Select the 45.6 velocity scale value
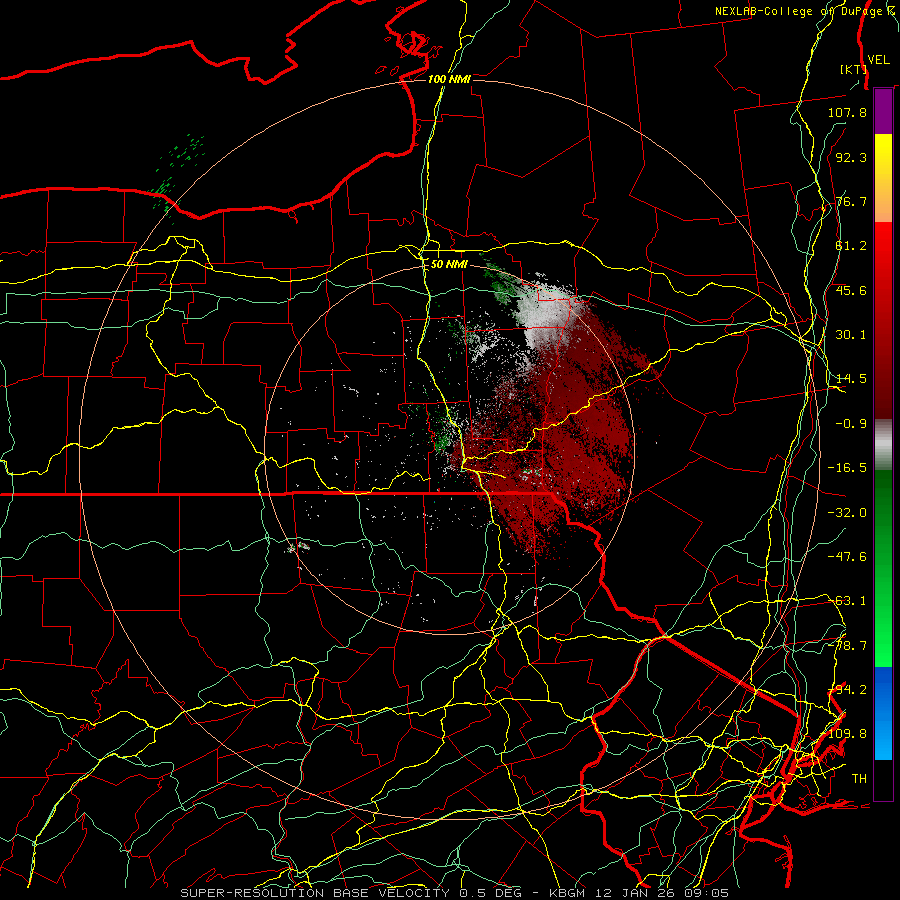 [x=851, y=290]
